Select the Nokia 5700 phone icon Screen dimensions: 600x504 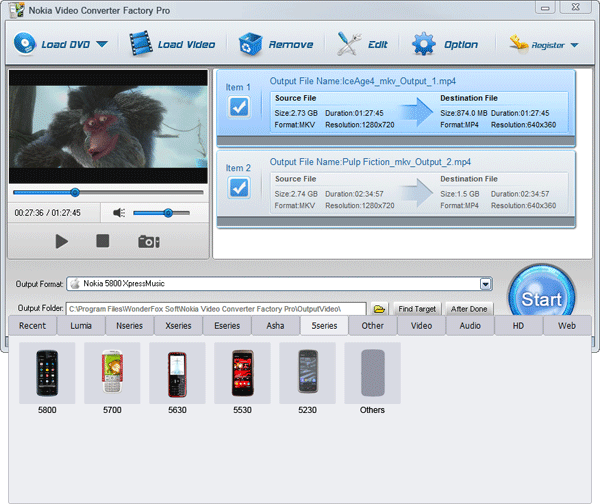coord(112,373)
